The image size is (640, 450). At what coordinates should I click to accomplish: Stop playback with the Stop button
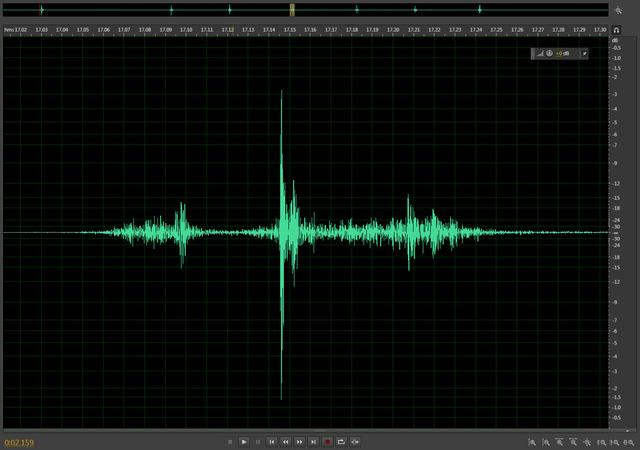pos(230,442)
